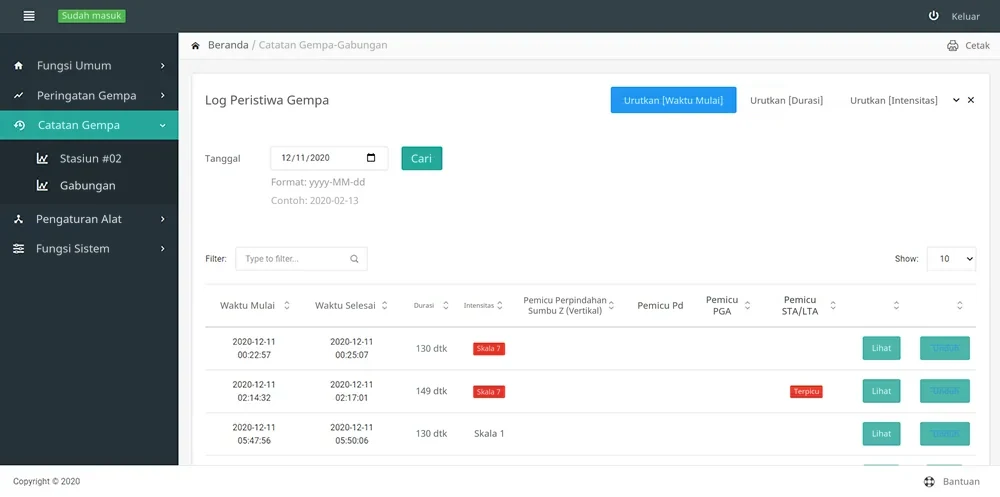This screenshot has height=497, width=1000.
Task: Click Unduh for 05:47:56 event
Action: [945, 434]
